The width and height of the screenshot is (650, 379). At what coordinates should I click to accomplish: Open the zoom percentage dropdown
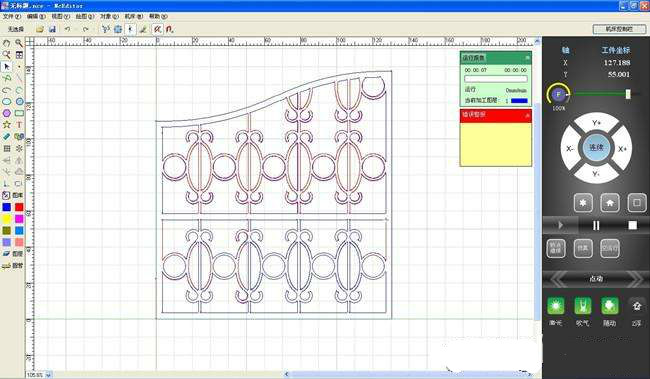coord(49,375)
